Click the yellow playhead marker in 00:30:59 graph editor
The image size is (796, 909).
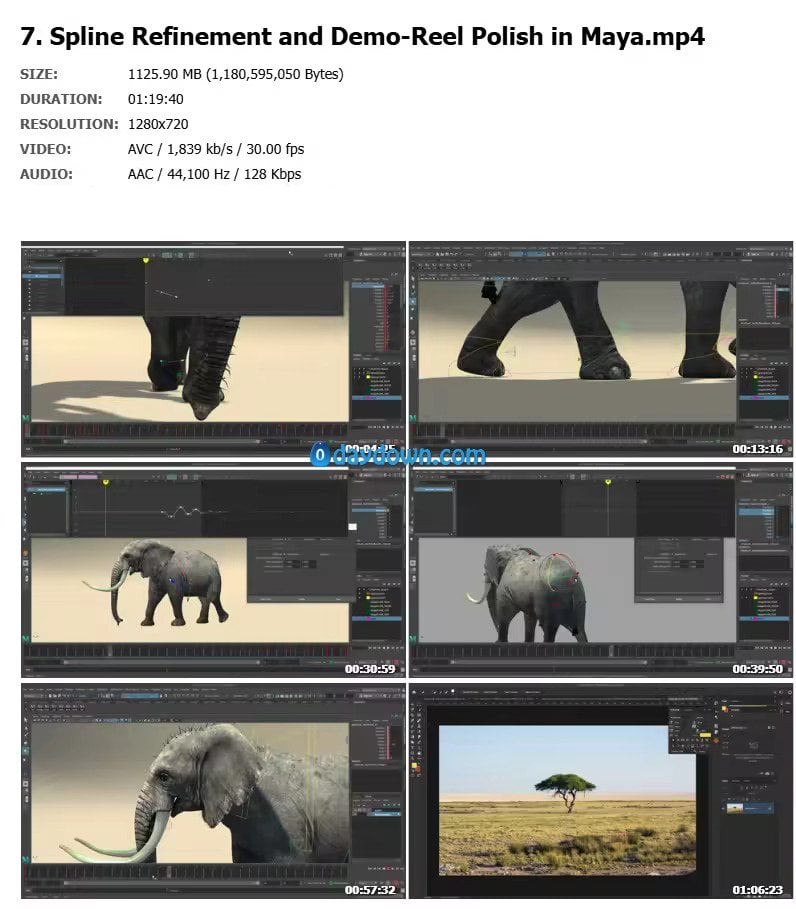click(106, 483)
